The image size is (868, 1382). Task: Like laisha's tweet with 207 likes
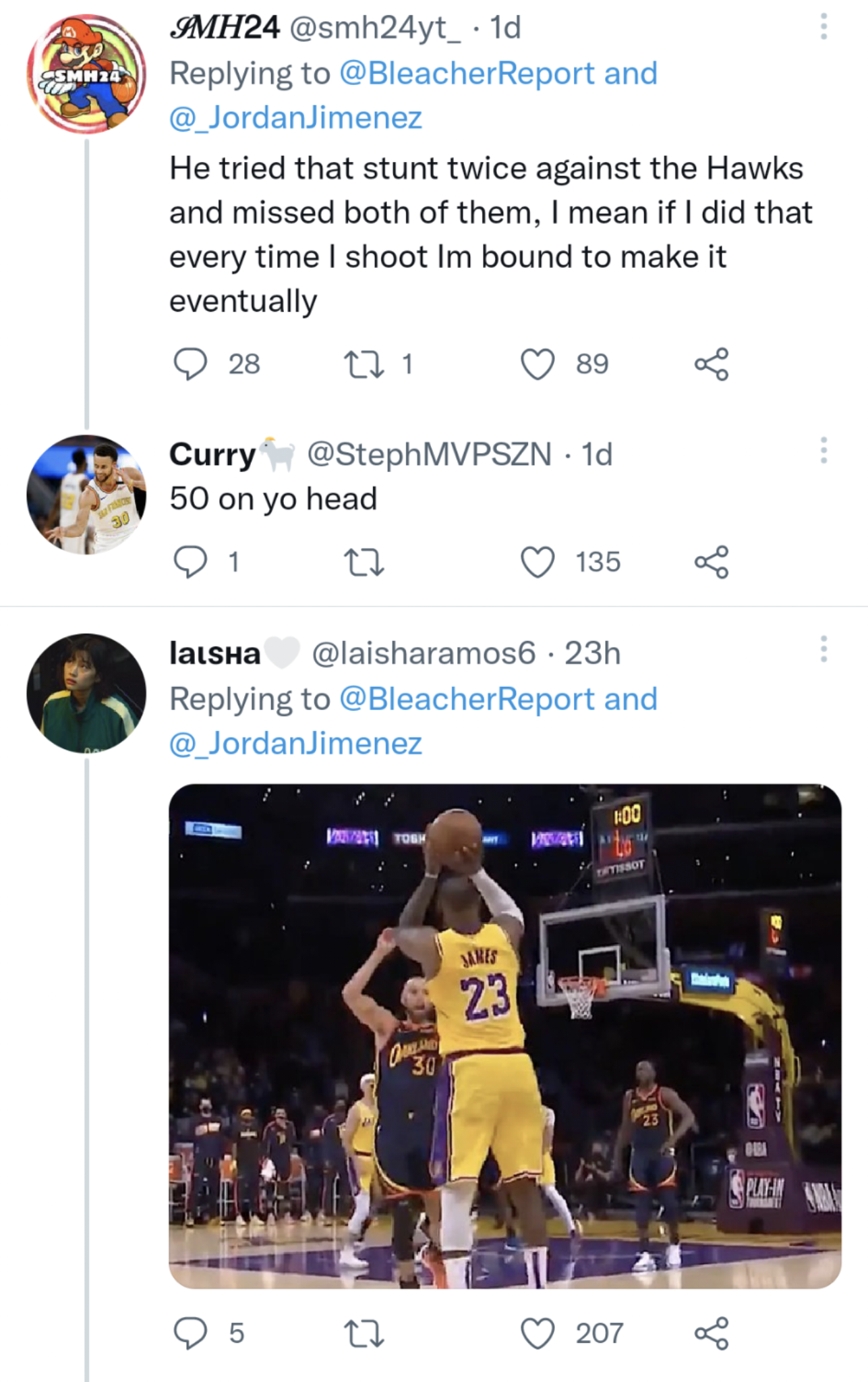pyautogui.click(x=538, y=1333)
